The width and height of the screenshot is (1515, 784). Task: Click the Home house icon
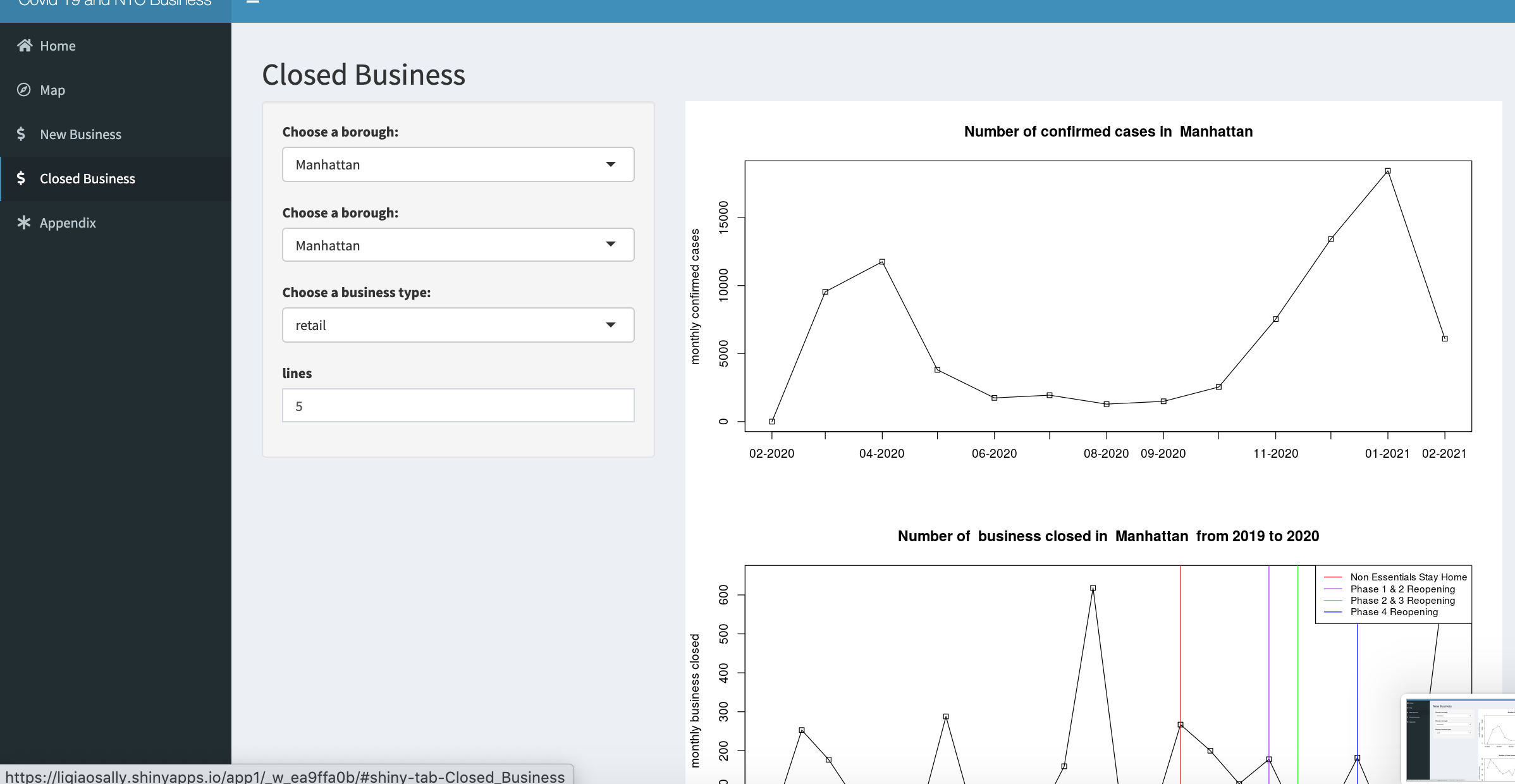click(x=24, y=46)
